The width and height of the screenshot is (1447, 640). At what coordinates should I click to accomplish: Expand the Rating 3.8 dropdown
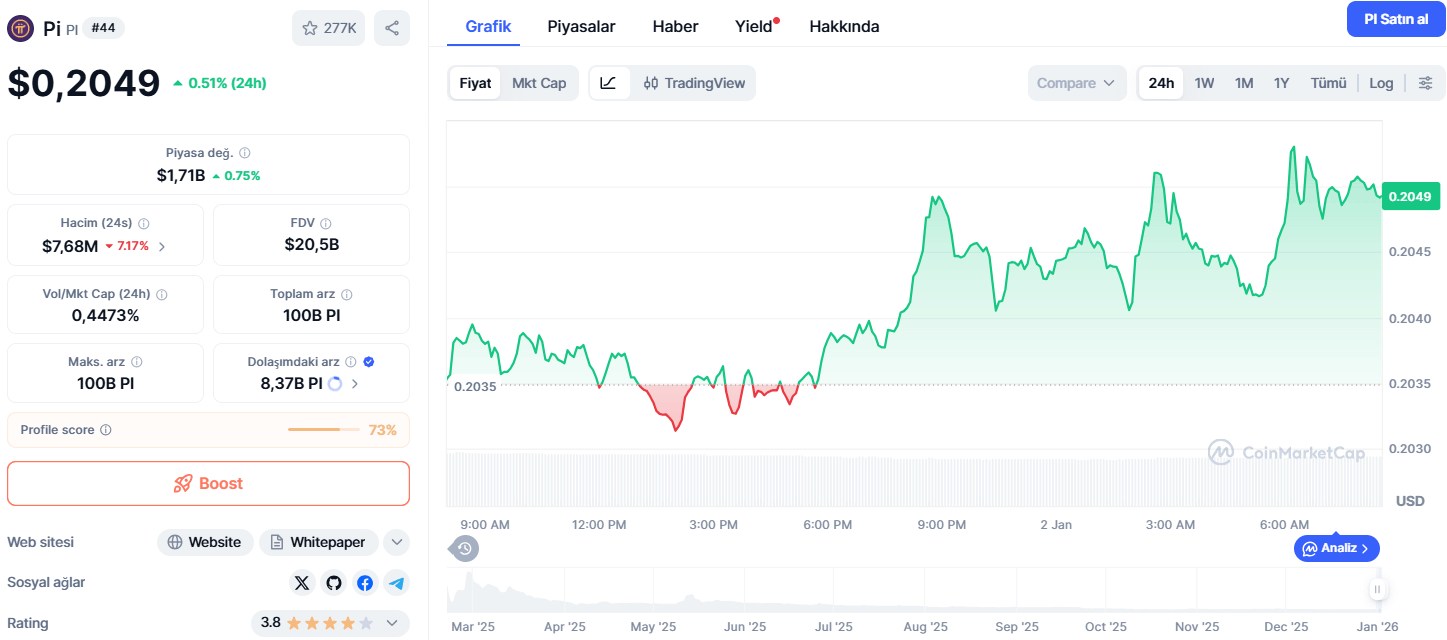coord(331,623)
